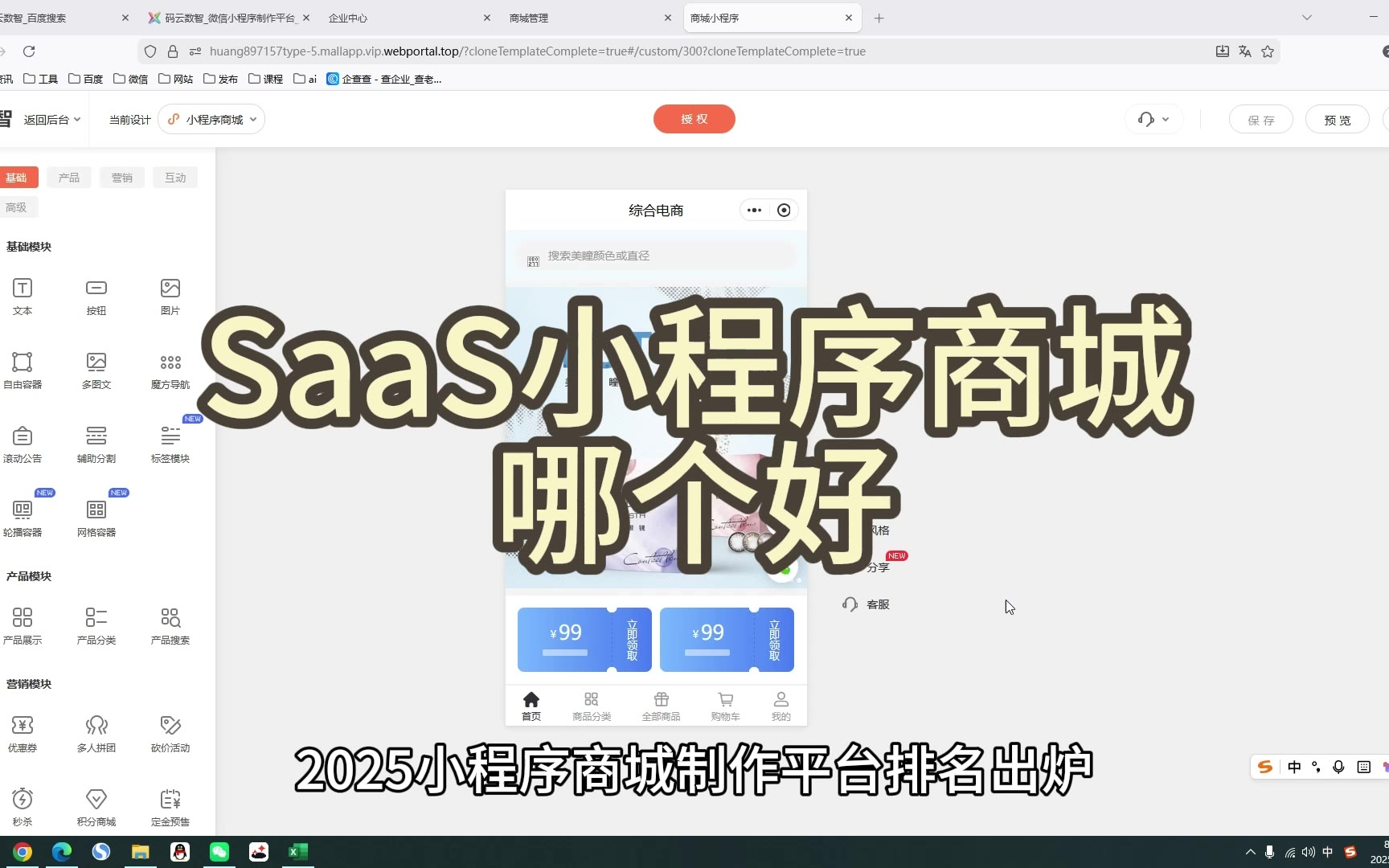This screenshot has height=868, width=1389.
Task: Insert the 魔方导航 cube navigation module
Action: [x=170, y=371]
